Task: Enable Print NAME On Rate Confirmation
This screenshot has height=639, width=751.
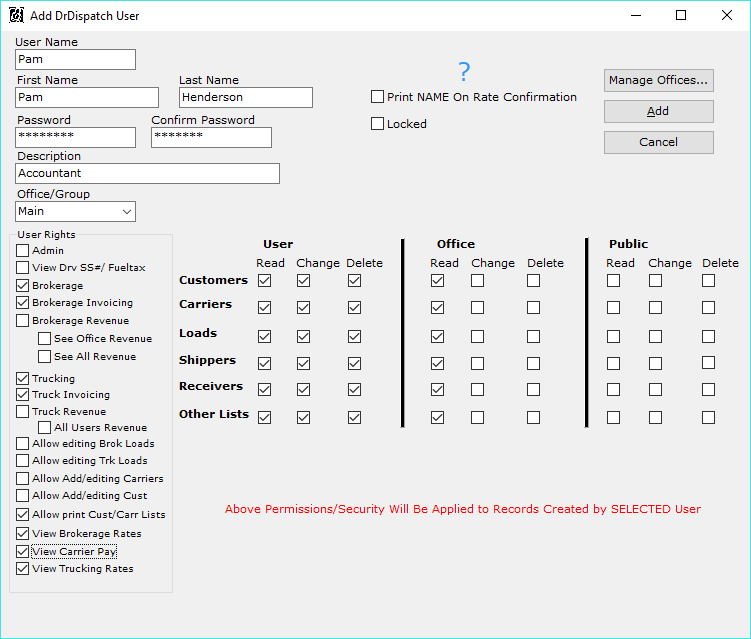Action: [x=377, y=97]
